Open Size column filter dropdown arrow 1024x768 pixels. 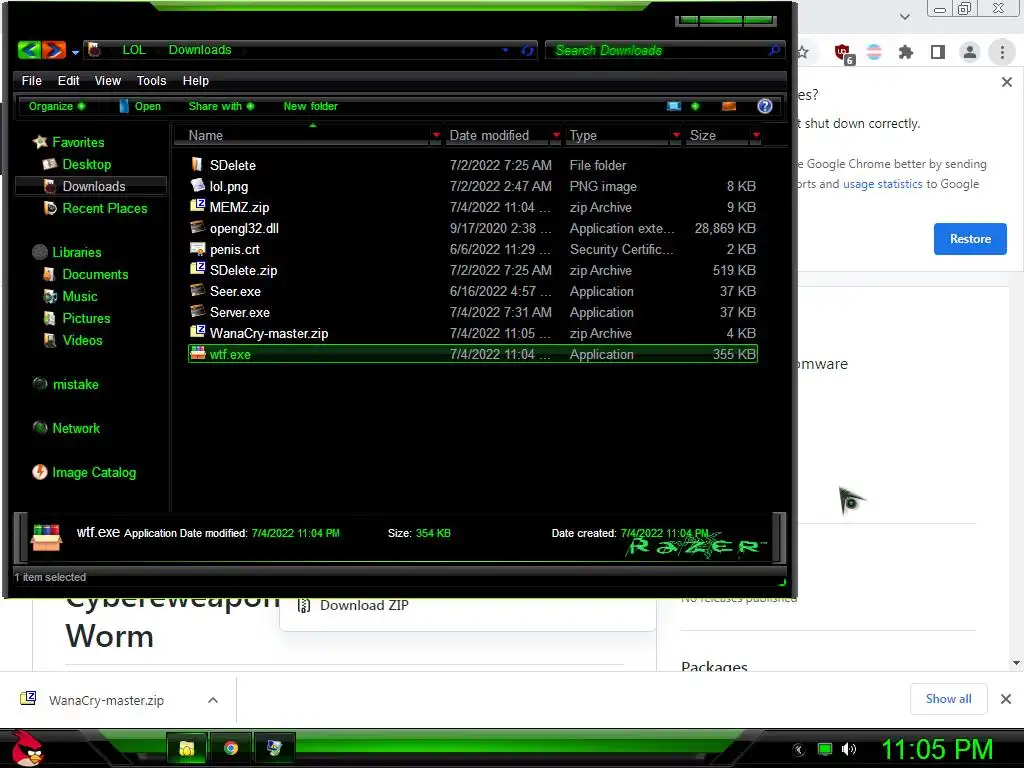pyautogui.click(x=756, y=135)
